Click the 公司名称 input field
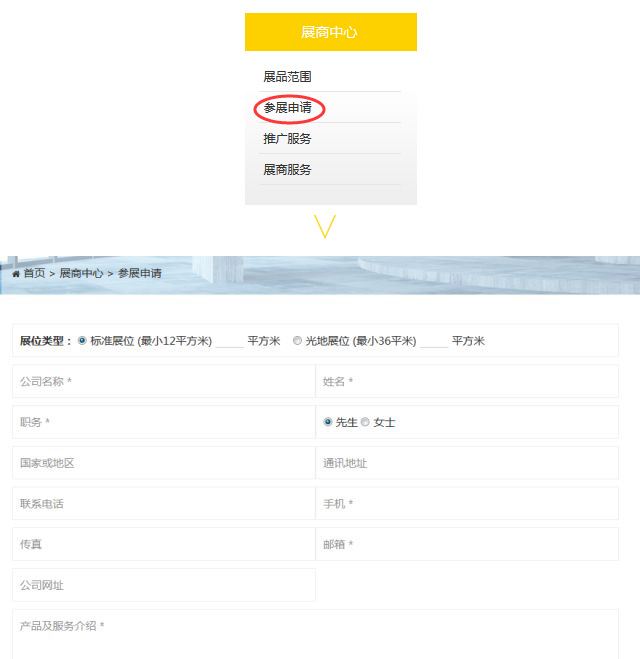Viewport: 640px width, 659px height. click(163, 381)
